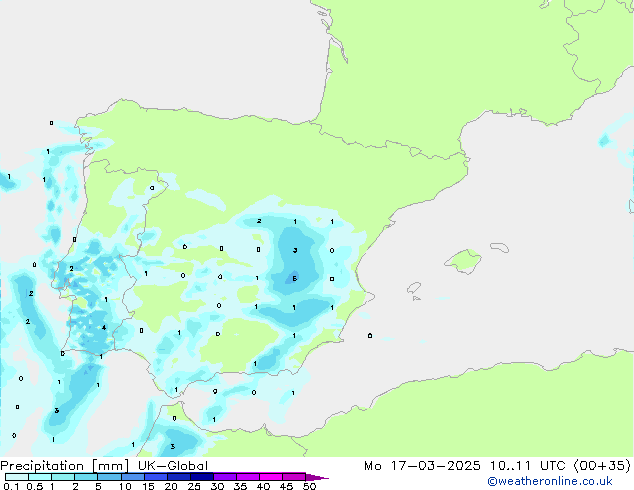This screenshot has width=634, height=490.
Task: Click the '30' legend scale label
Action: click(x=217, y=486)
